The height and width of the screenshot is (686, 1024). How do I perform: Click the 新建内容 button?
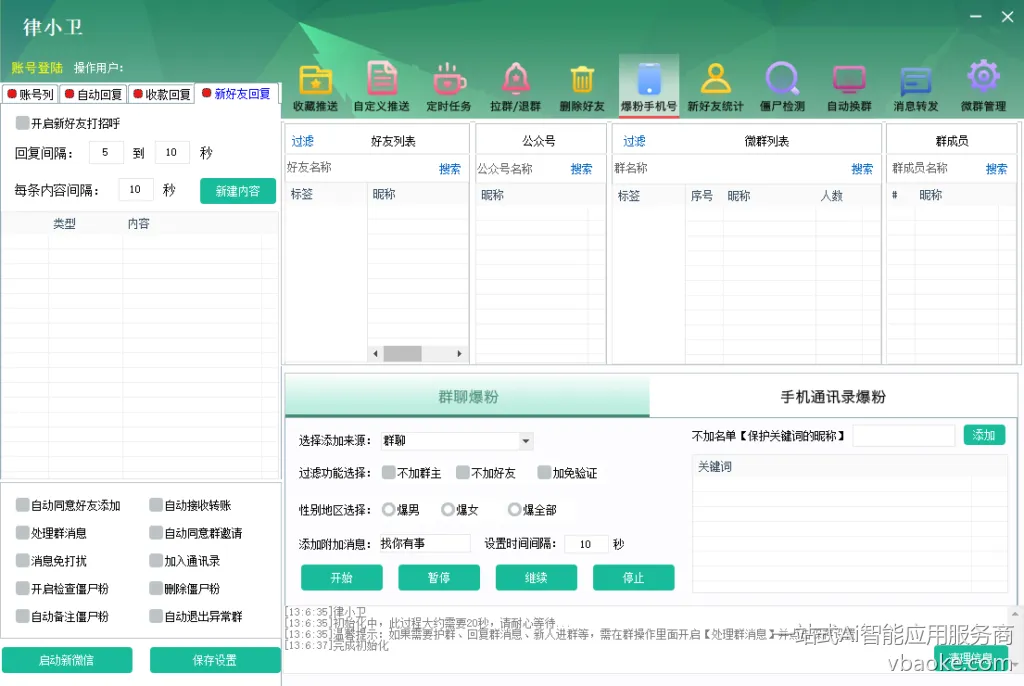click(x=238, y=191)
